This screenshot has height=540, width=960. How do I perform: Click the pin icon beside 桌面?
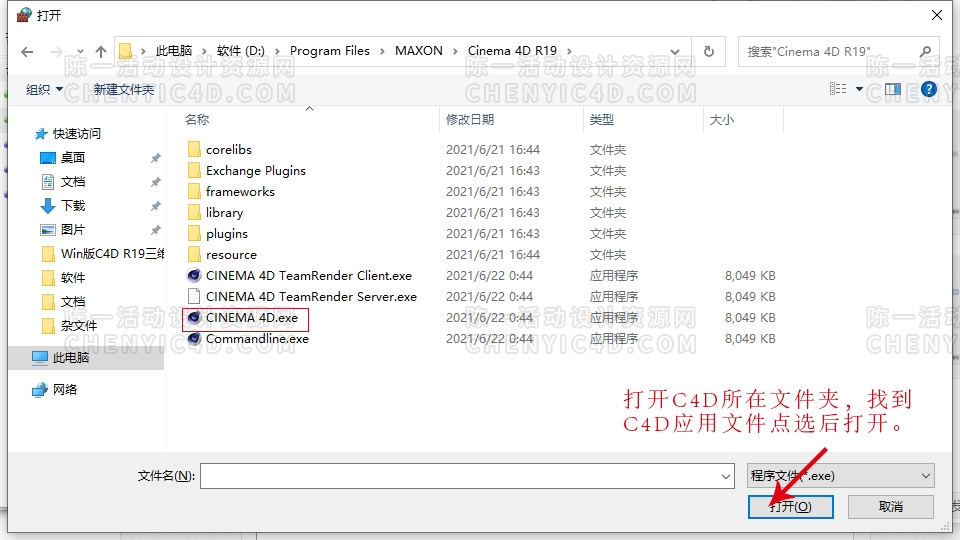(156, 158)
